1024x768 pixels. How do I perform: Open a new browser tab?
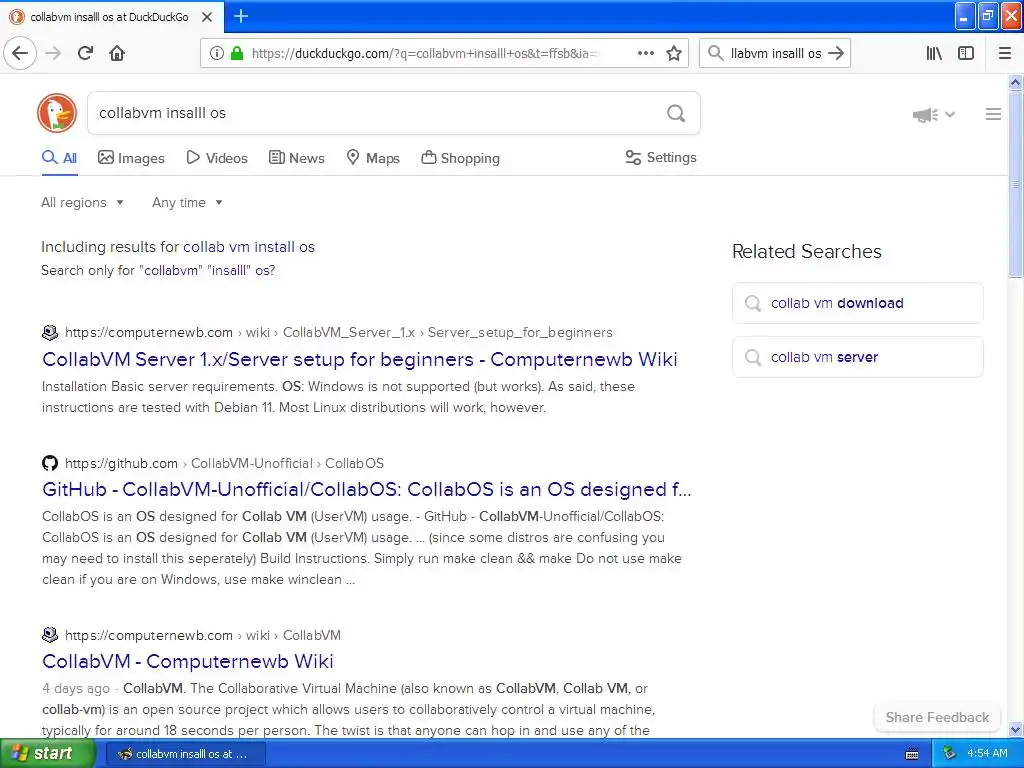click(241, 16)
